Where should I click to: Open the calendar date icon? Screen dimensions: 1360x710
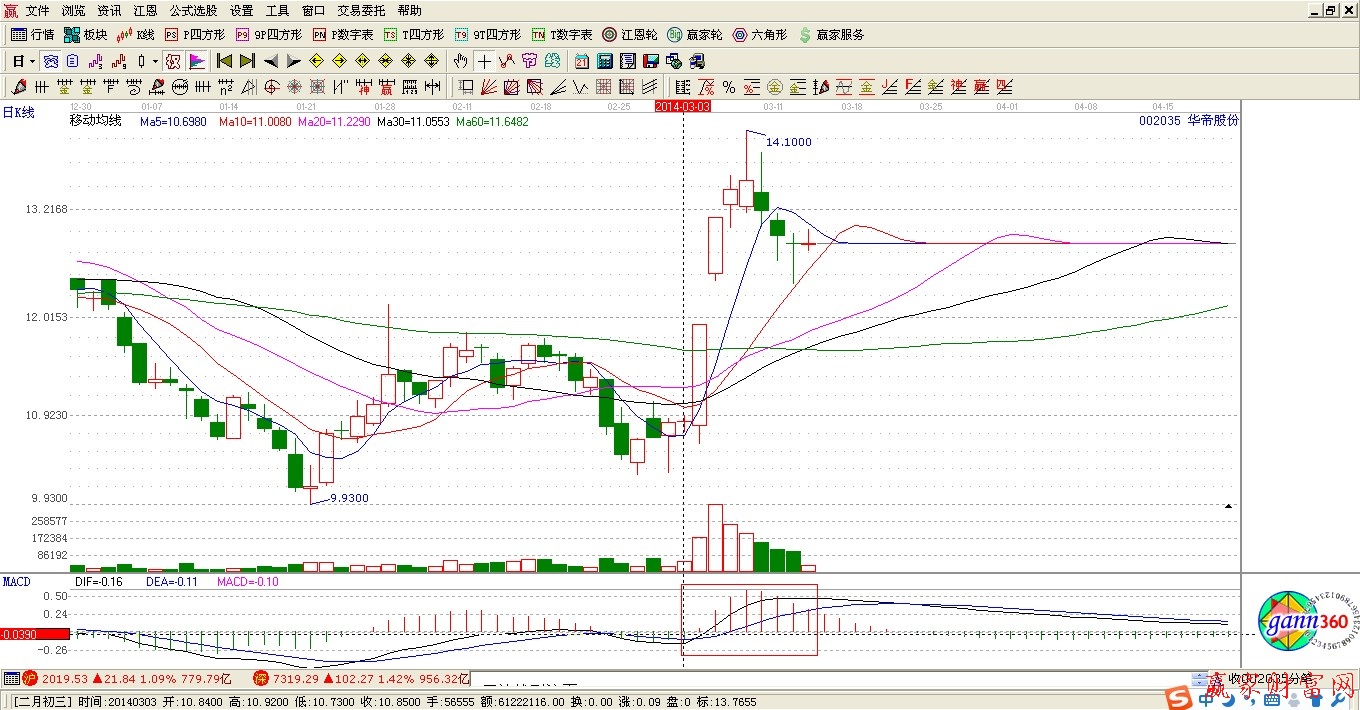[x=581, y=61]
